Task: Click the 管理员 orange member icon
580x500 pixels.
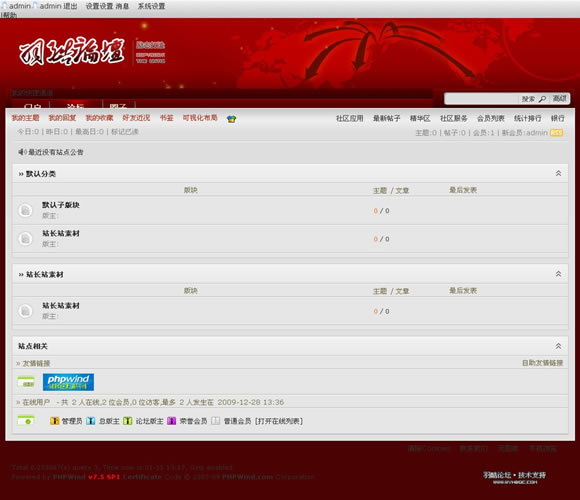Action: (x=54, y=421)
